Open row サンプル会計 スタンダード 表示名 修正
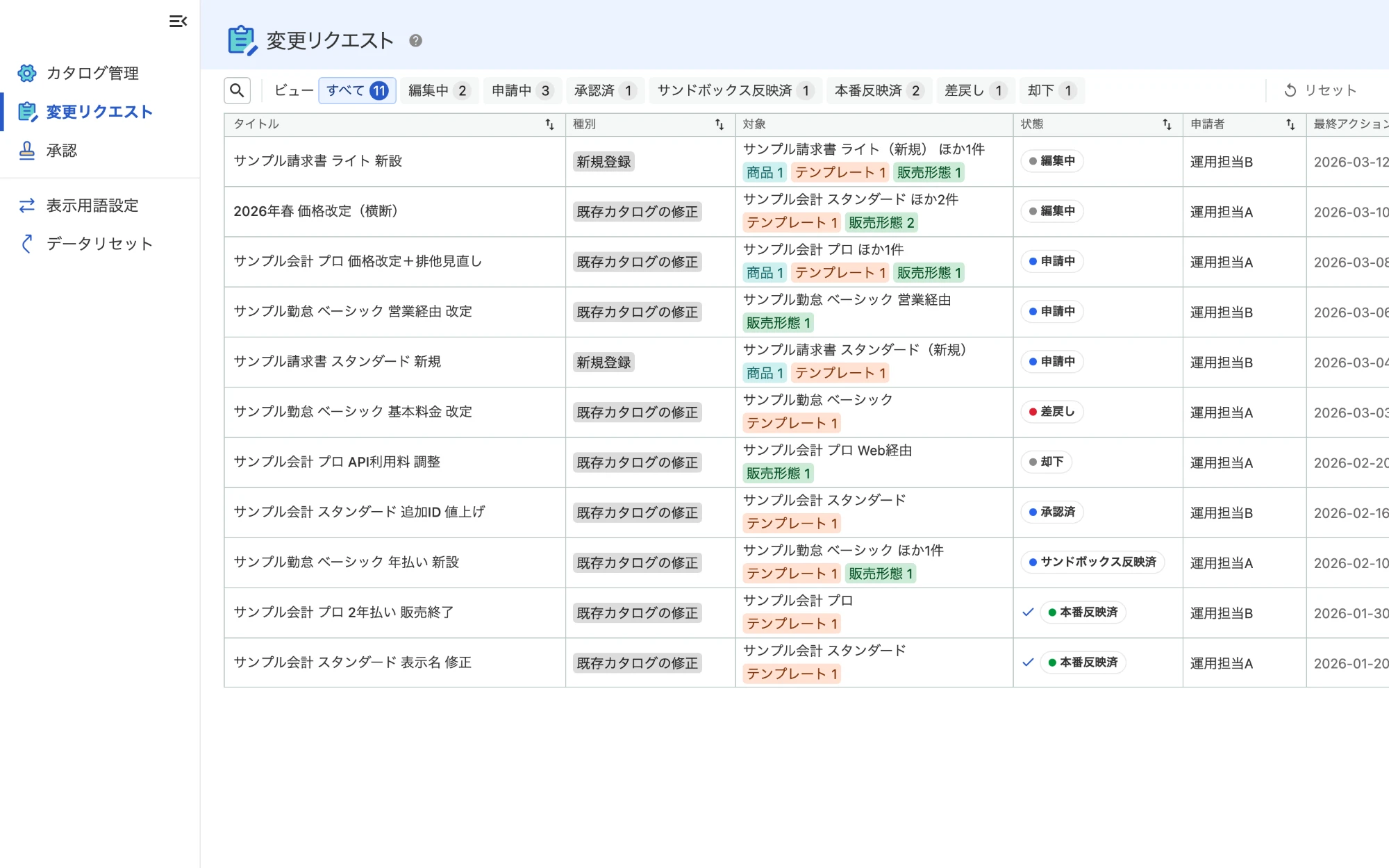This screenshot has height=868, width=1389. (806, 662)
